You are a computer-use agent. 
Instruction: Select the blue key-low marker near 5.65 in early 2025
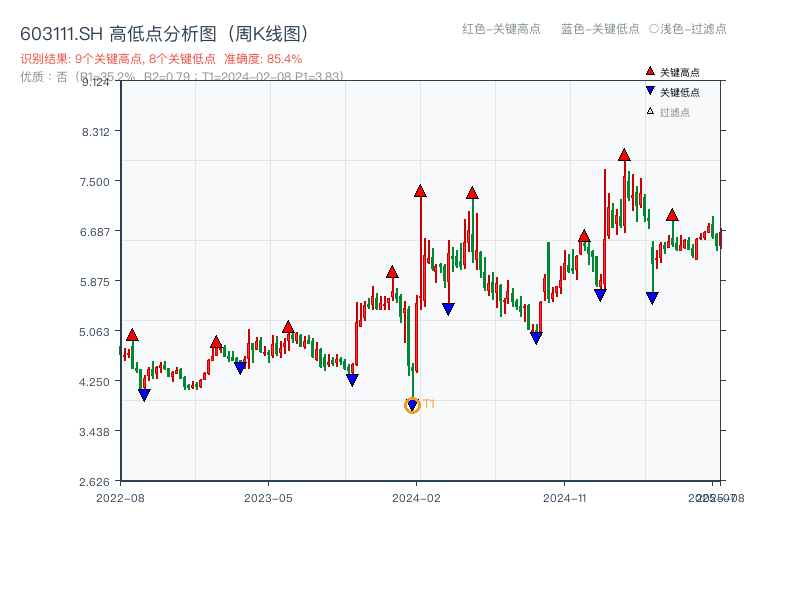600,295
